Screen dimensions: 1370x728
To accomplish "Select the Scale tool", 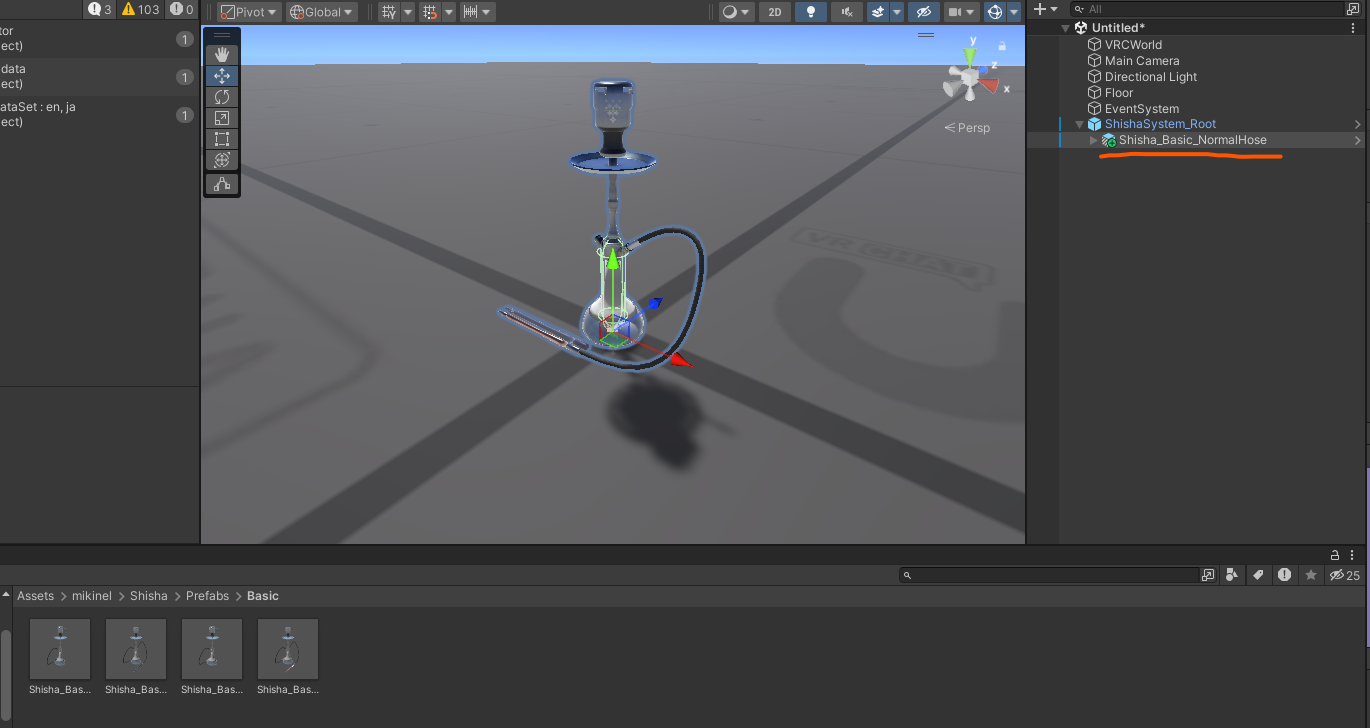I will point(222,117).
